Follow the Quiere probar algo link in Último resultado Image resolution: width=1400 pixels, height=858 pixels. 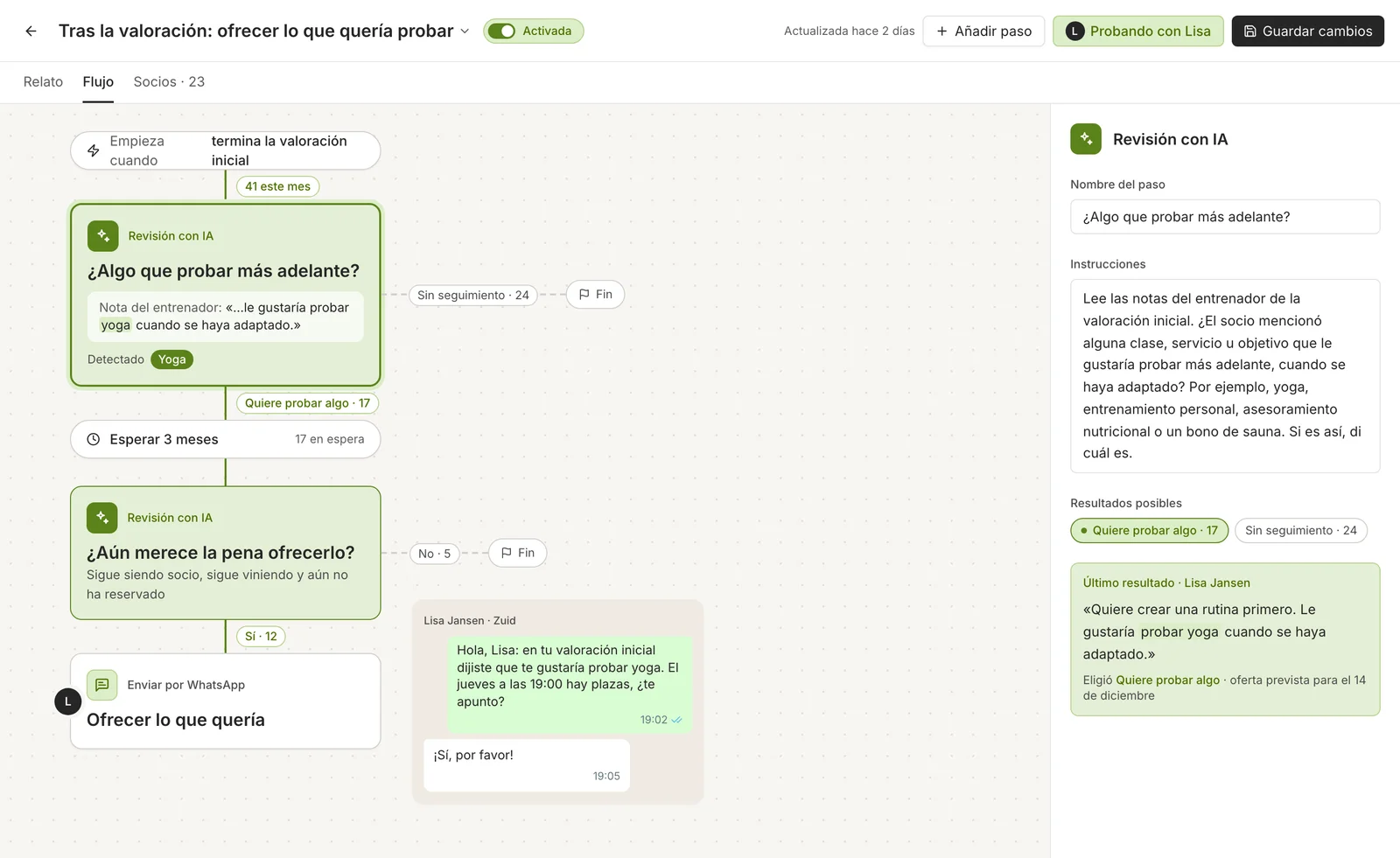pos(1167,680)
